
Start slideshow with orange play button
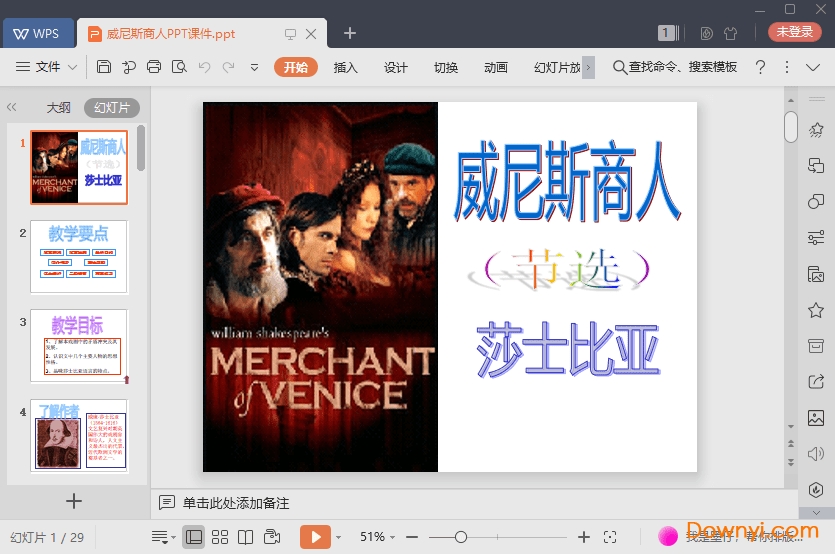315,537
